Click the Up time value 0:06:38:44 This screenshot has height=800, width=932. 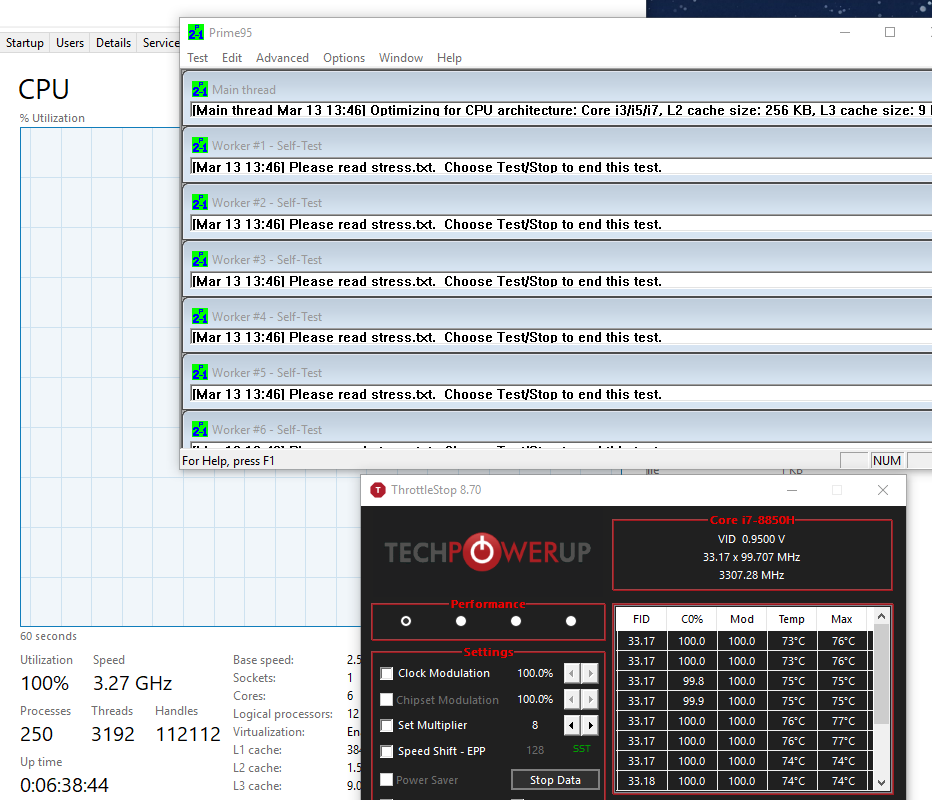[64, 785]
